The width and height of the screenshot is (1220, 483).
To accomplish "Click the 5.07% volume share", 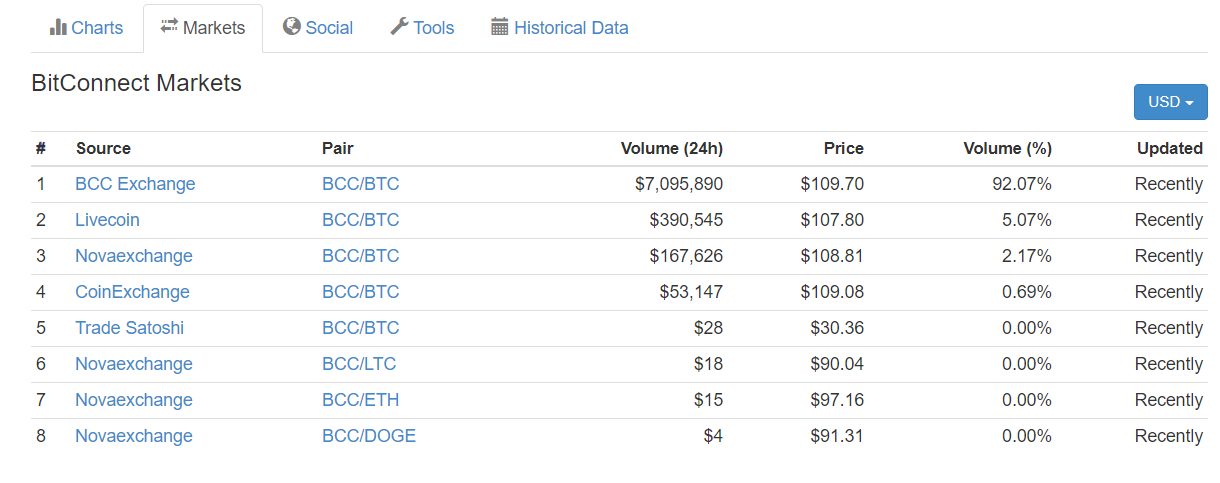I will pos(1027,220).
